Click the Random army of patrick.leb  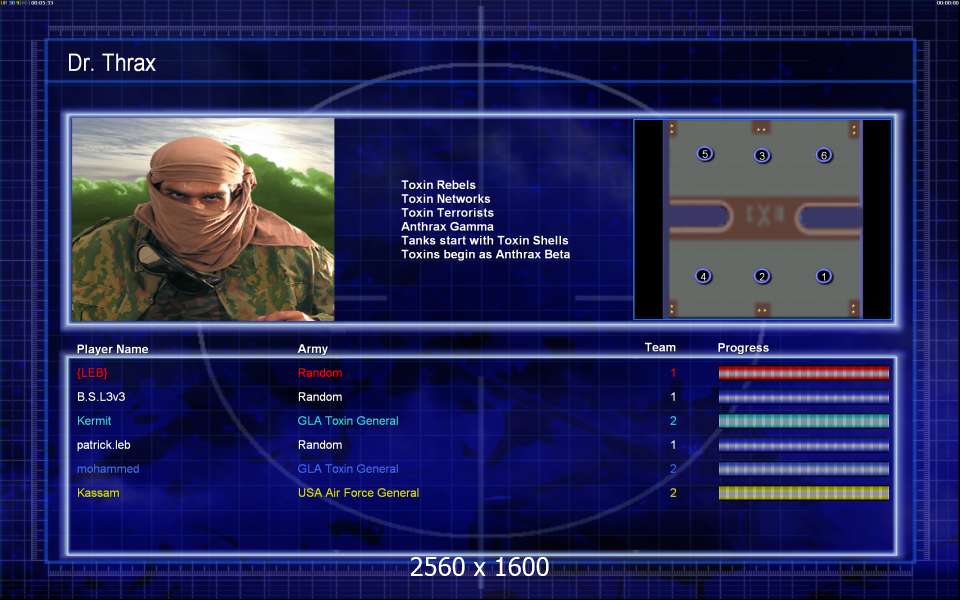coord(320,445)
